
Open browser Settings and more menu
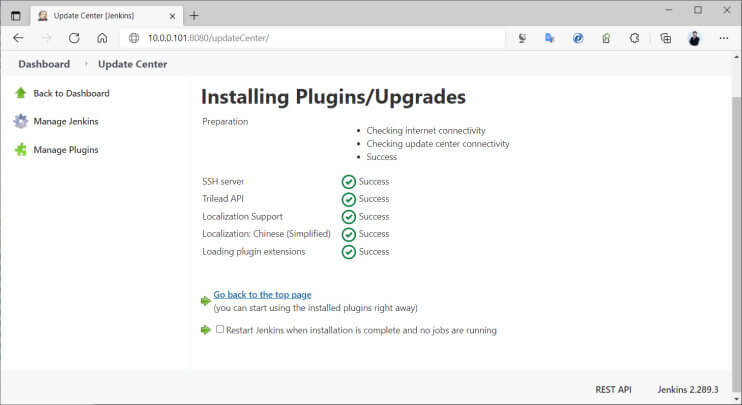coord(724,38)
